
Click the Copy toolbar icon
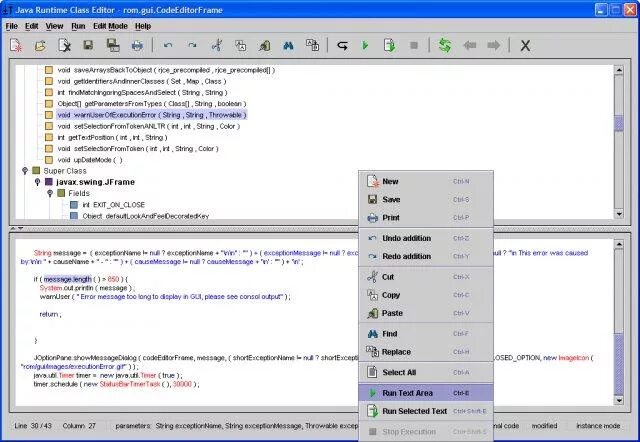click(x=241, y=45)
